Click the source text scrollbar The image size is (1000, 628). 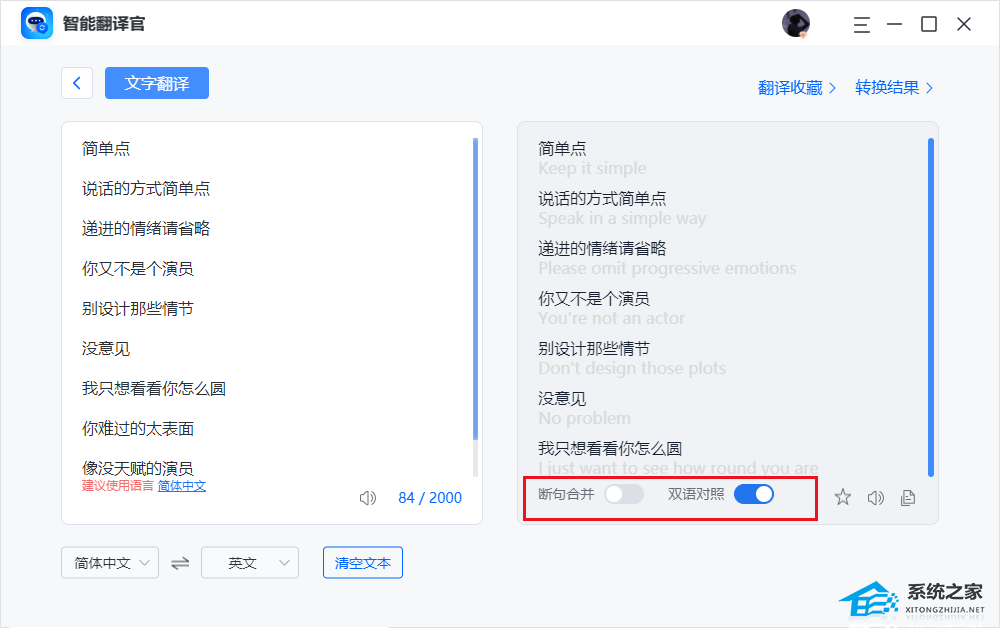pos(475,289)
